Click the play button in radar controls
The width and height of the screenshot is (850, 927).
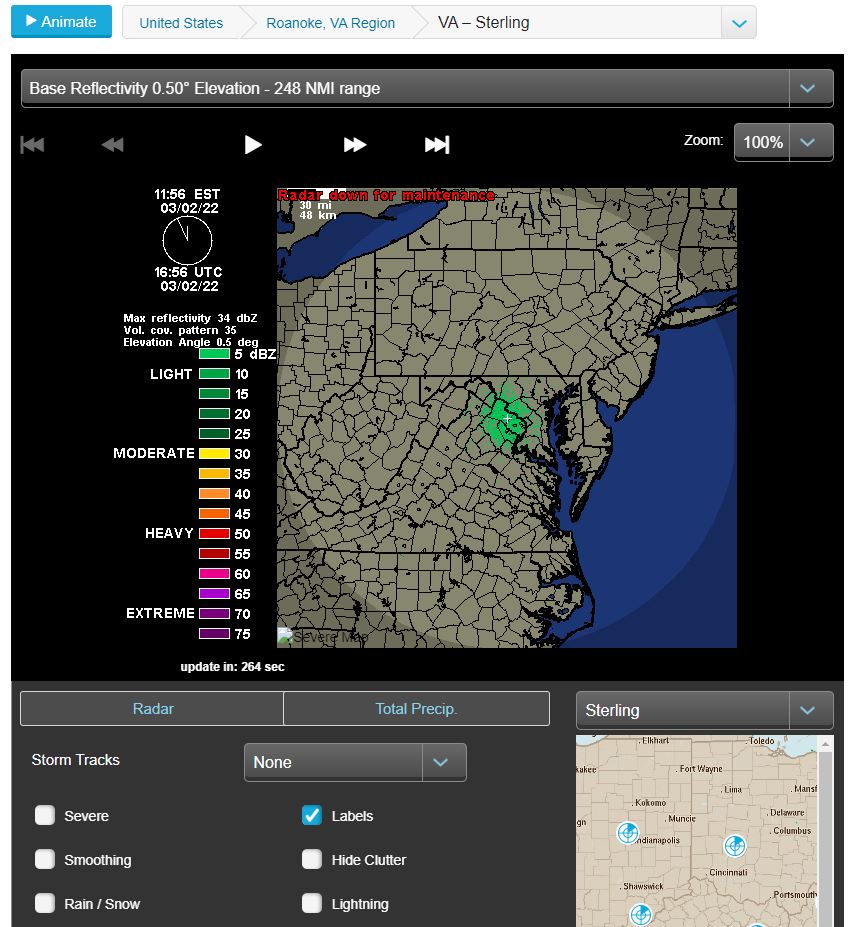253,145
